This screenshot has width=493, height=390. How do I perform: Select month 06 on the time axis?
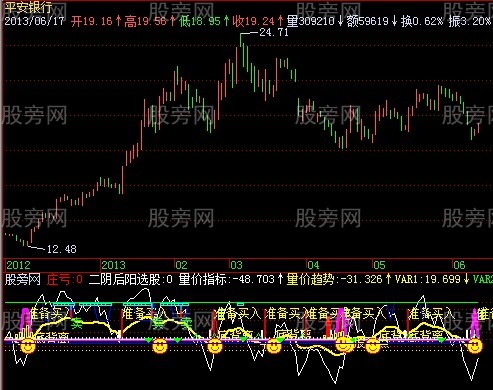tap(459, 265)
